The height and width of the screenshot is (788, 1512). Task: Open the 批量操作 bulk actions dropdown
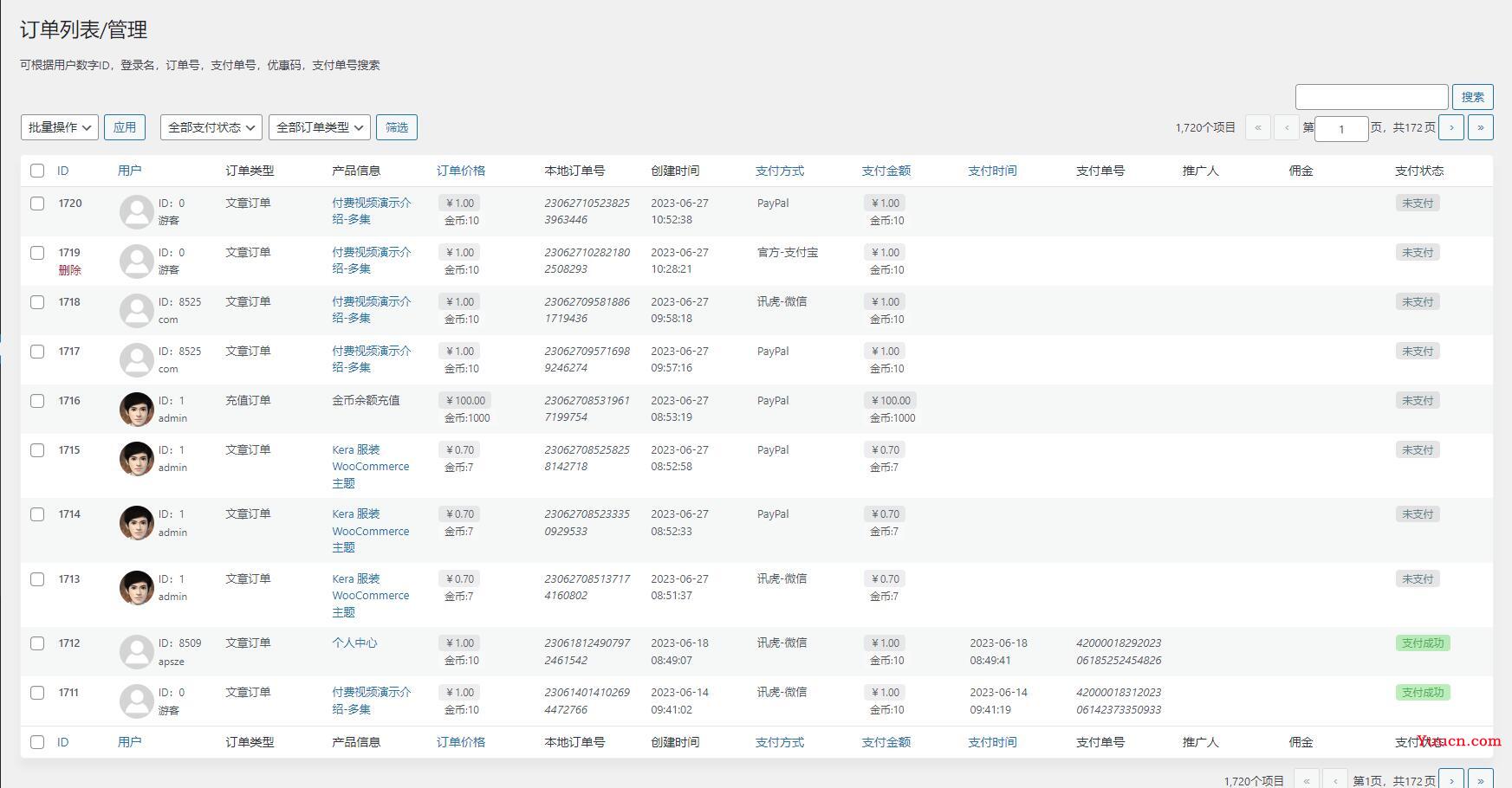point(60,127)
